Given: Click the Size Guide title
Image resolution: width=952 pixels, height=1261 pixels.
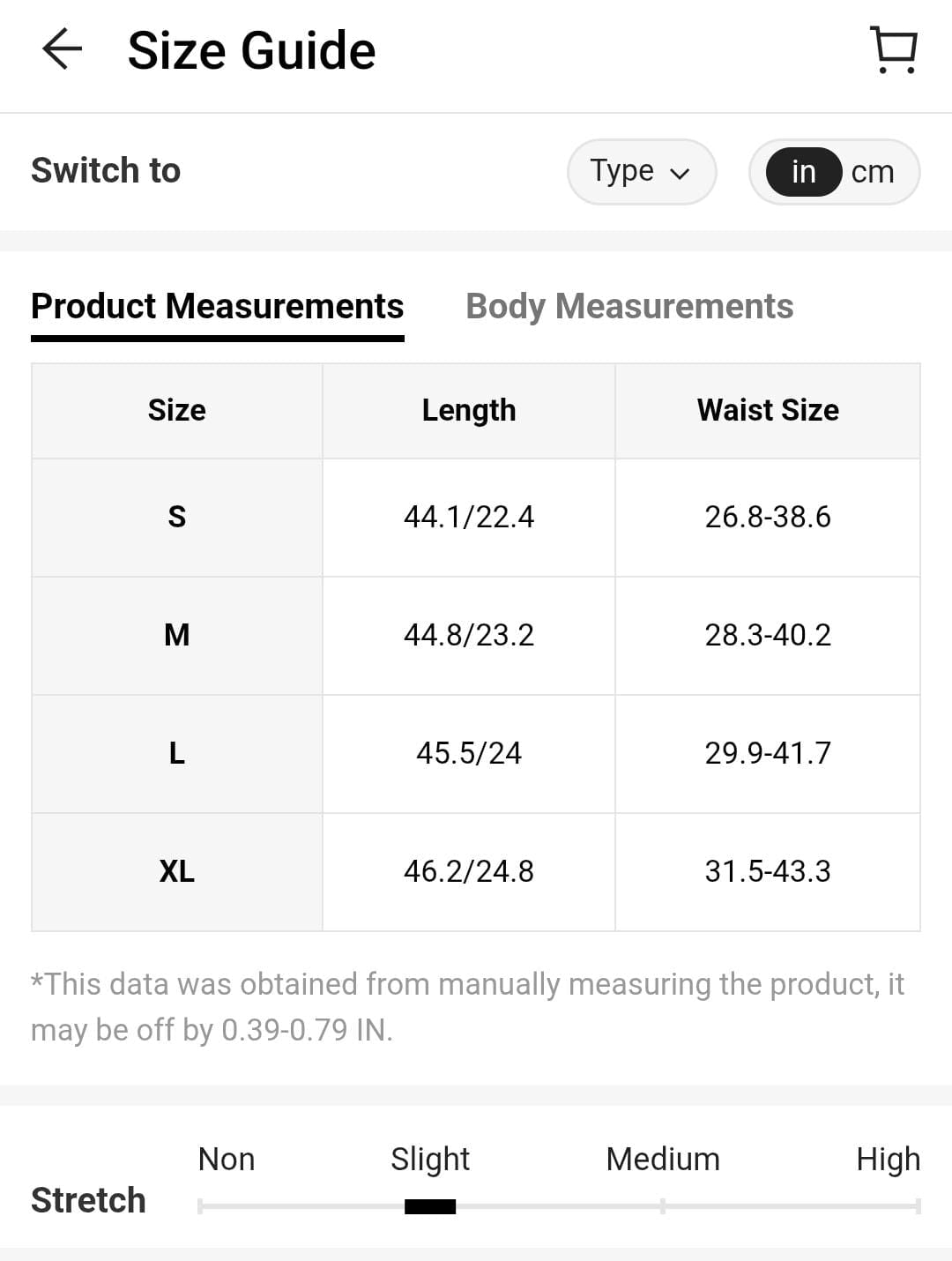Looking at the screenshot, I should point(251,50).
